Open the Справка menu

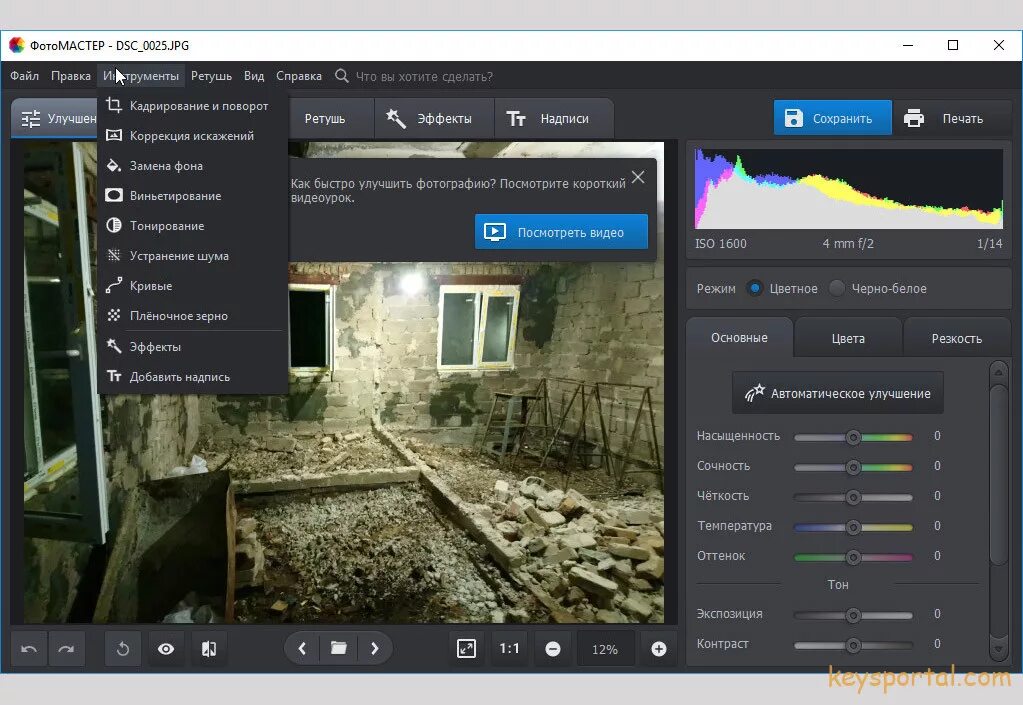tap(299, 76)
